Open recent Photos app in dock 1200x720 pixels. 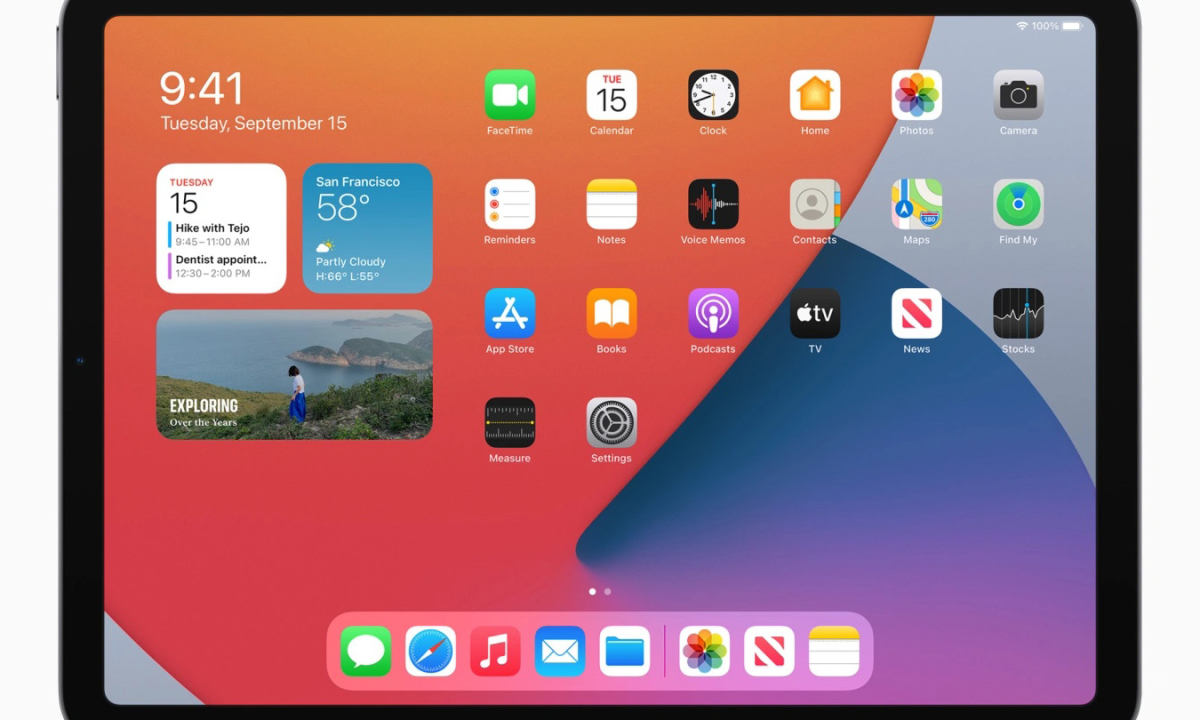[x=704, y=651]
